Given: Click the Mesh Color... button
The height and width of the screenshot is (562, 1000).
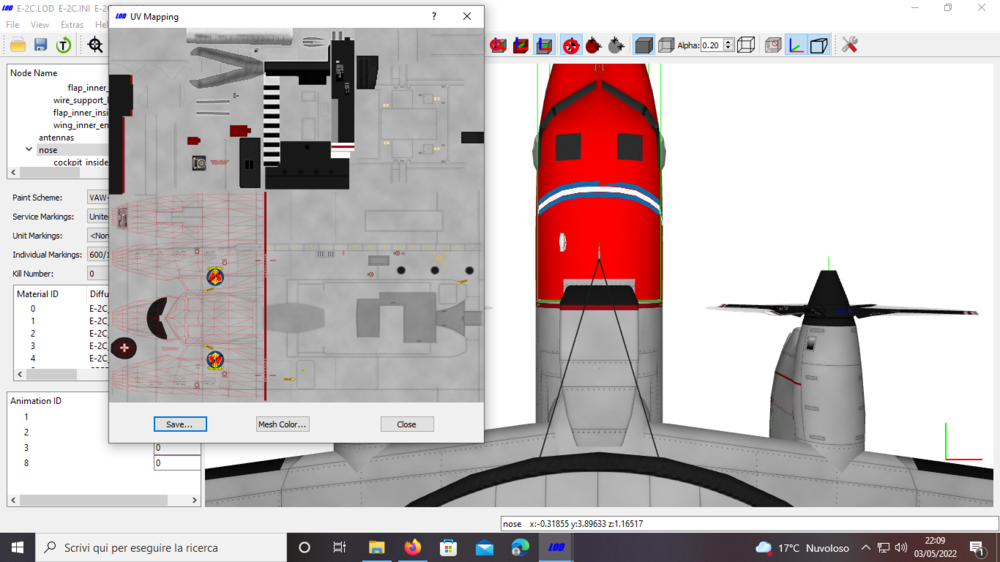Looking at the screenshot, I should [x=283, y=424].
